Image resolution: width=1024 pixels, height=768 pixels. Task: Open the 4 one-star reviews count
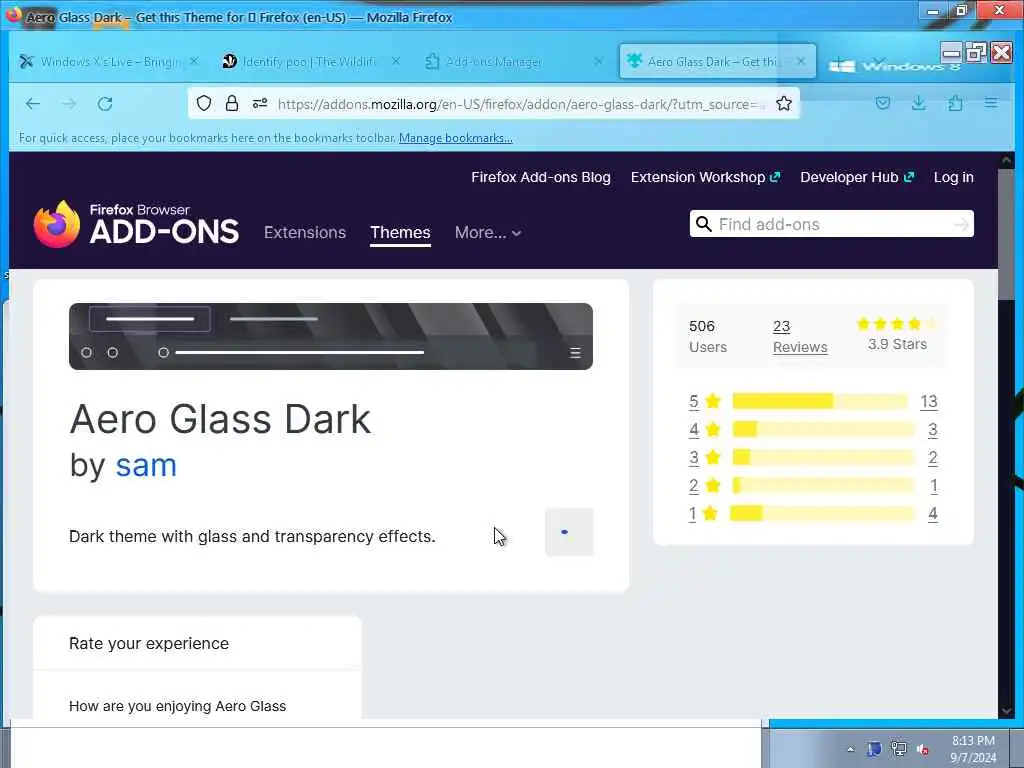(933, 513)
